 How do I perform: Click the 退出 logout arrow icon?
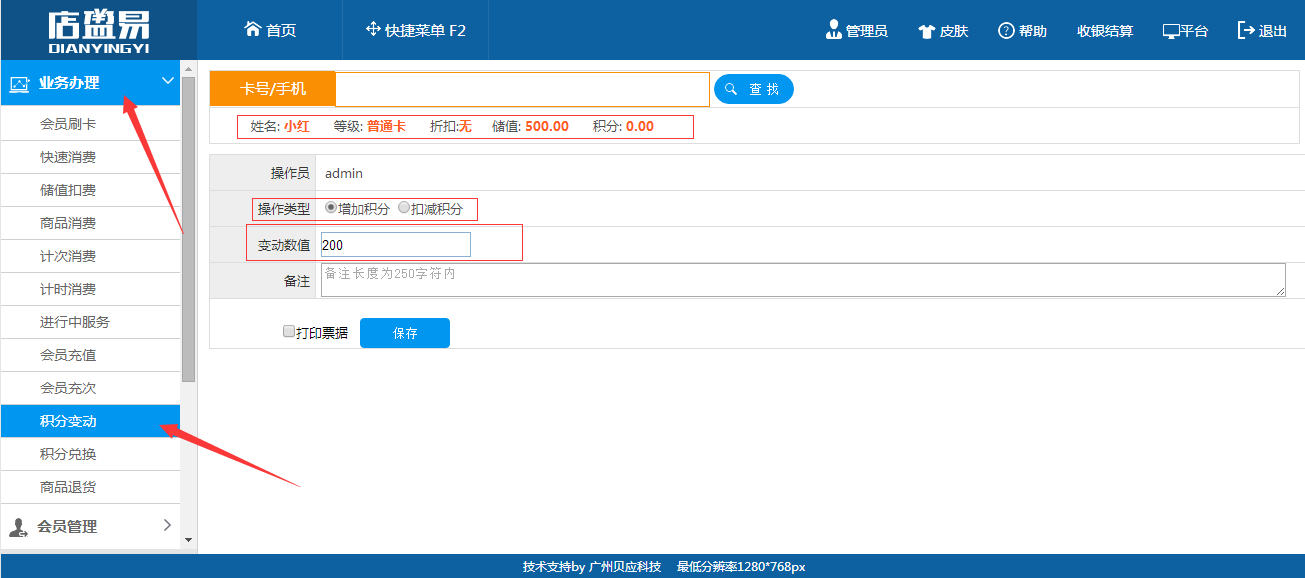coord(1246,30)
